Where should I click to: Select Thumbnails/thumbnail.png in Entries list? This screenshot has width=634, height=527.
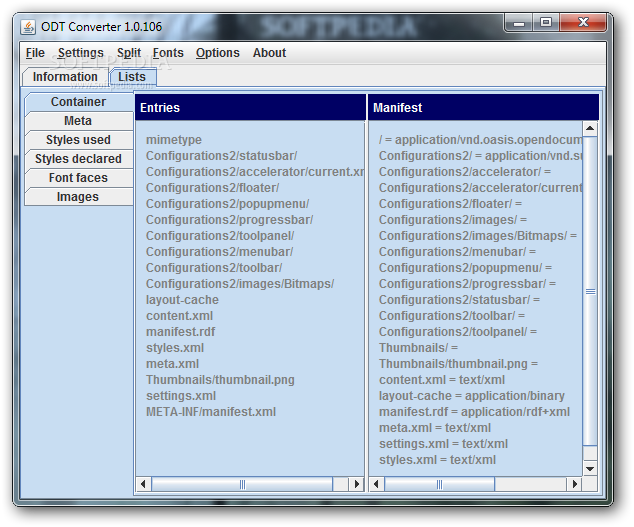tap(220, 380)
